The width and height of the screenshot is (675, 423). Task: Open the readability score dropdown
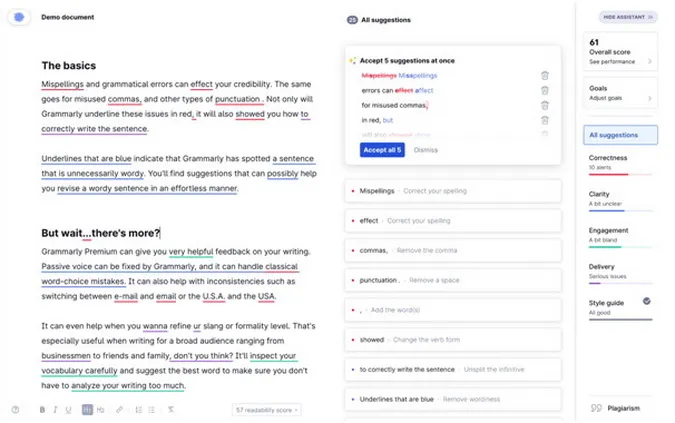266,410
